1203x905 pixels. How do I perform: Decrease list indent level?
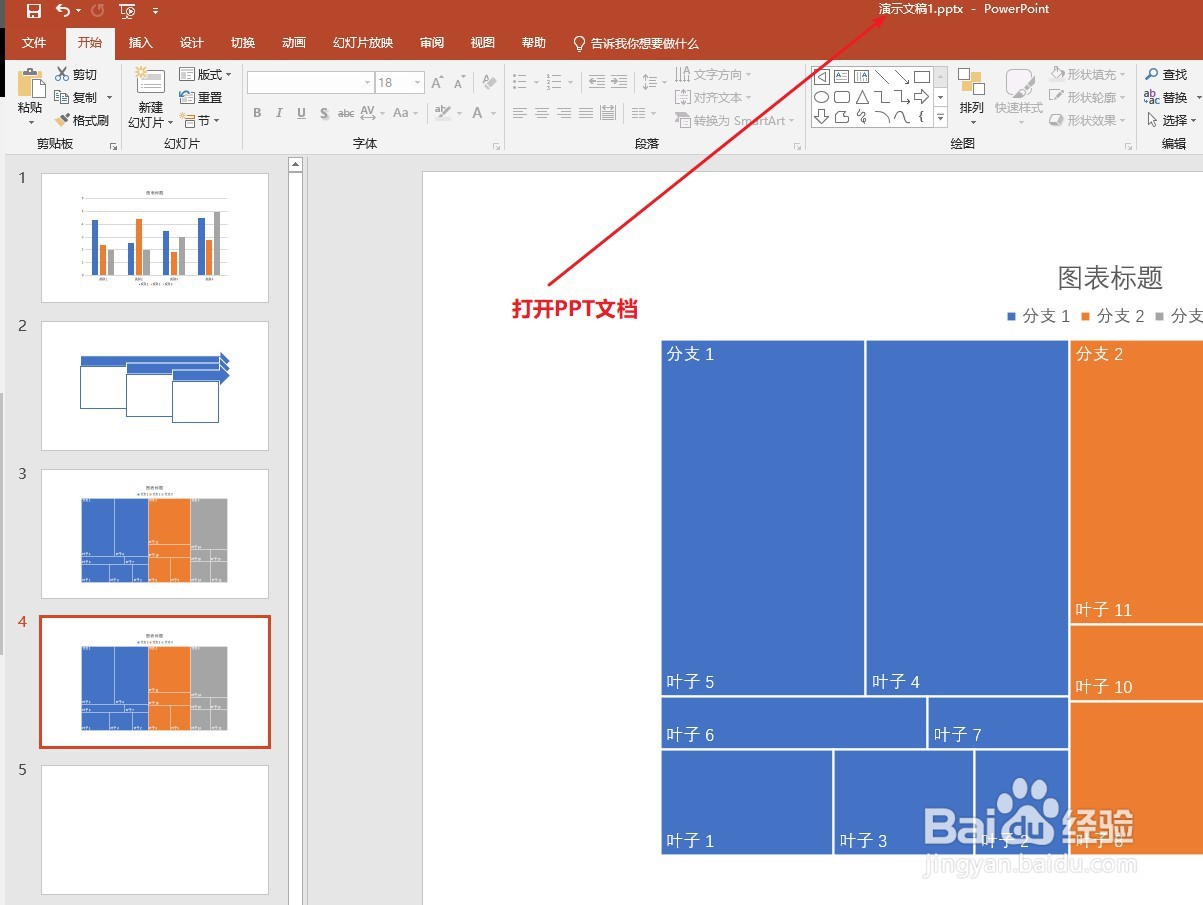(597, 82)
